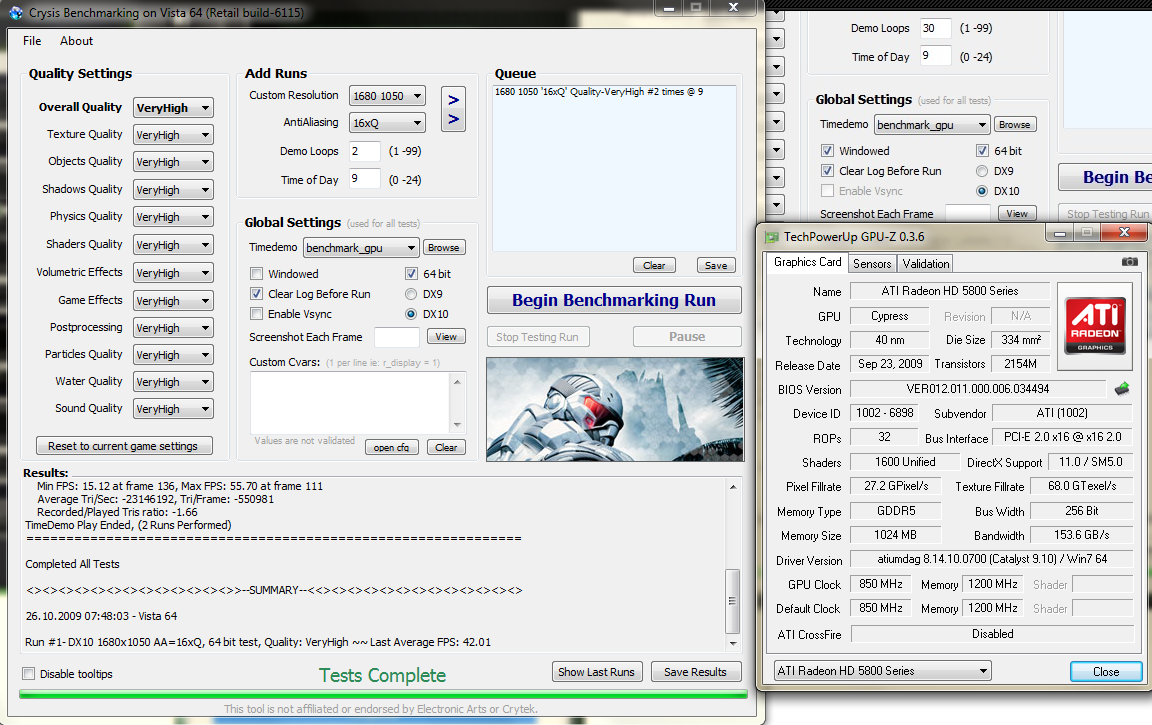The height and width of the screenshot is (725, 1152).
Task: Select the DX10 radio button in front window
Action: click(x=411, y=314)
